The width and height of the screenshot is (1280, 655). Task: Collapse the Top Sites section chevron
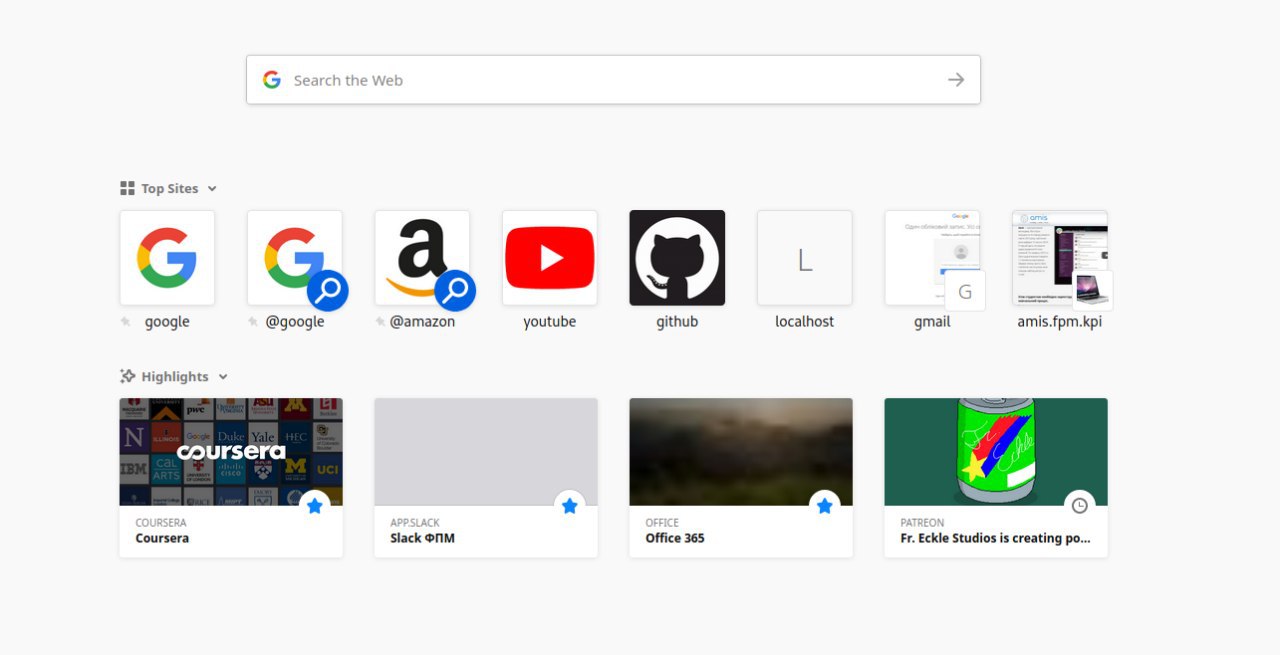pos(212,189)
